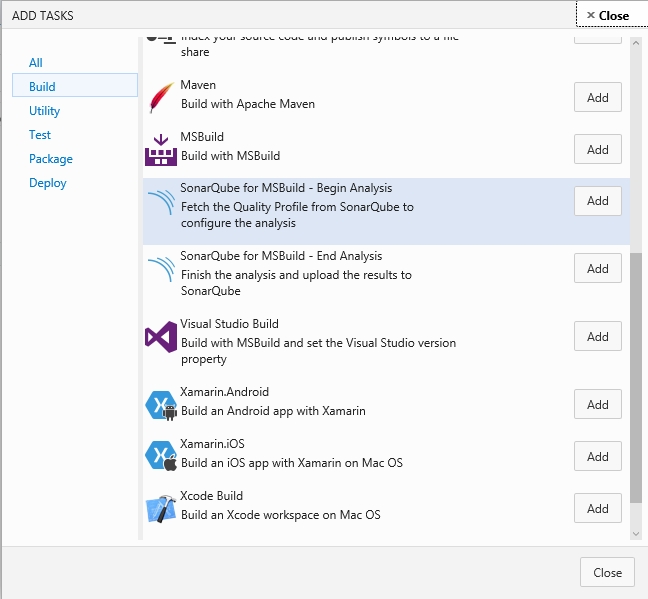Add the Xamarin.Android task
The width and height of the screenshot is (648, 599).
[598, 404]
